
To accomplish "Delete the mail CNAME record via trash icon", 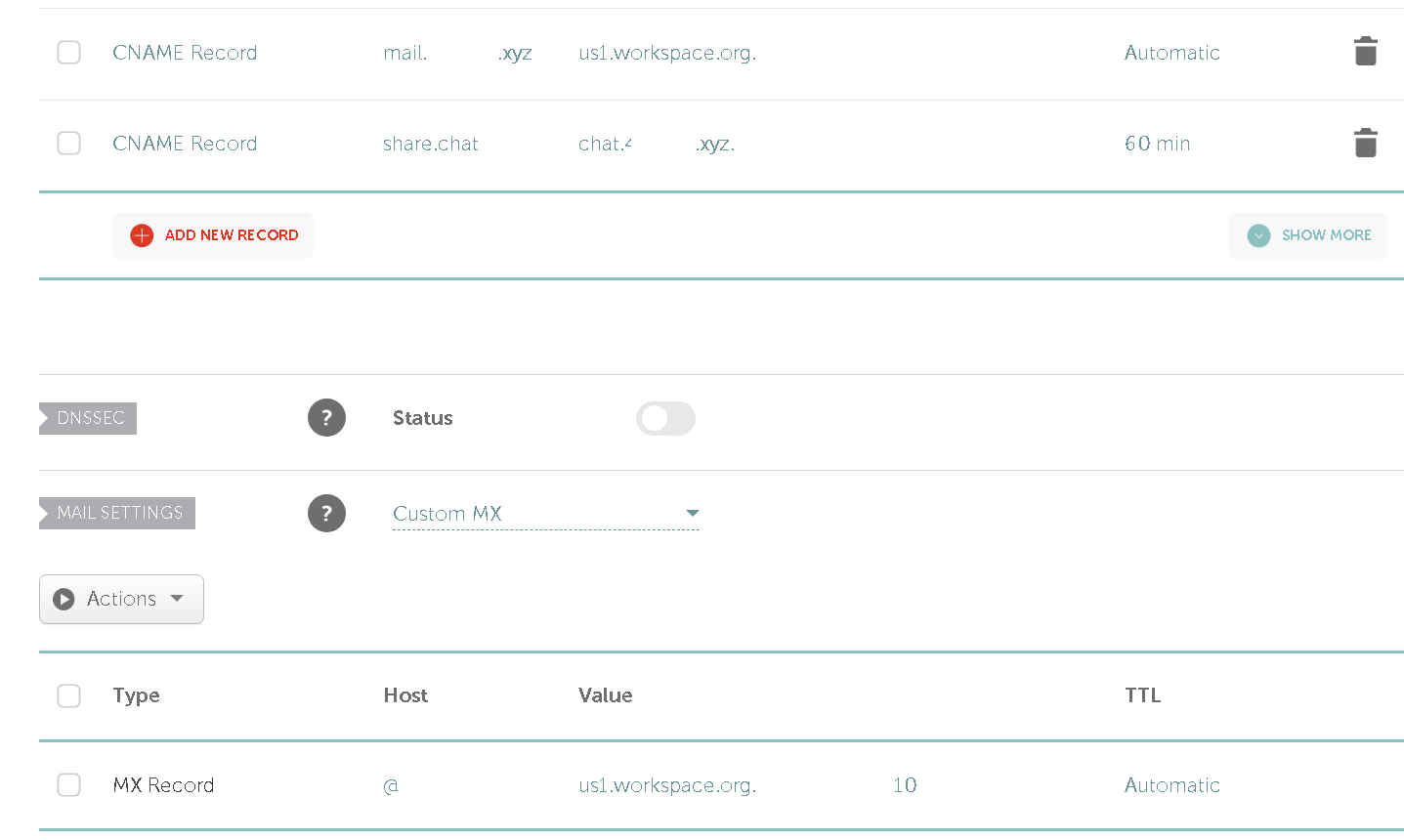I will (x=1365, y=52).
